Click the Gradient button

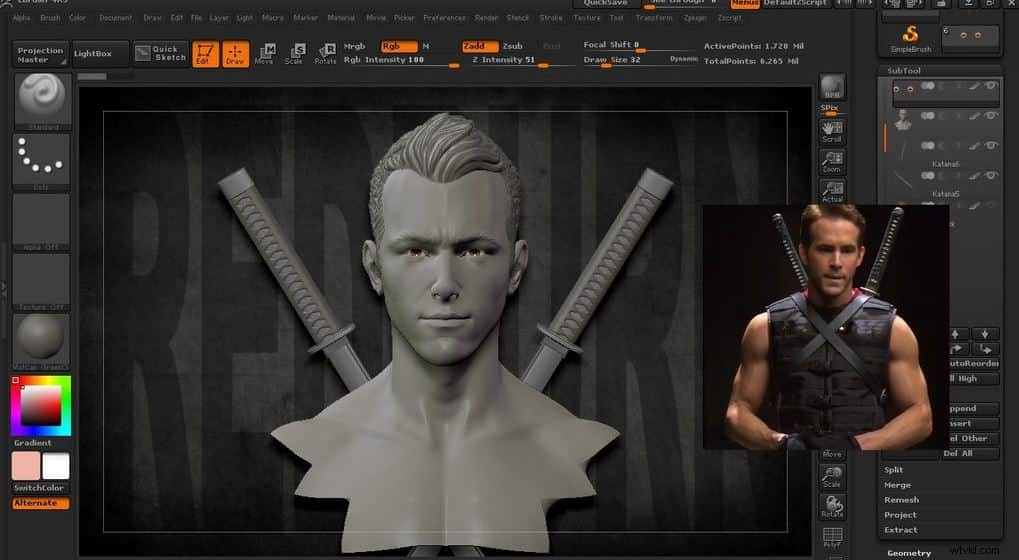point(33,442)
